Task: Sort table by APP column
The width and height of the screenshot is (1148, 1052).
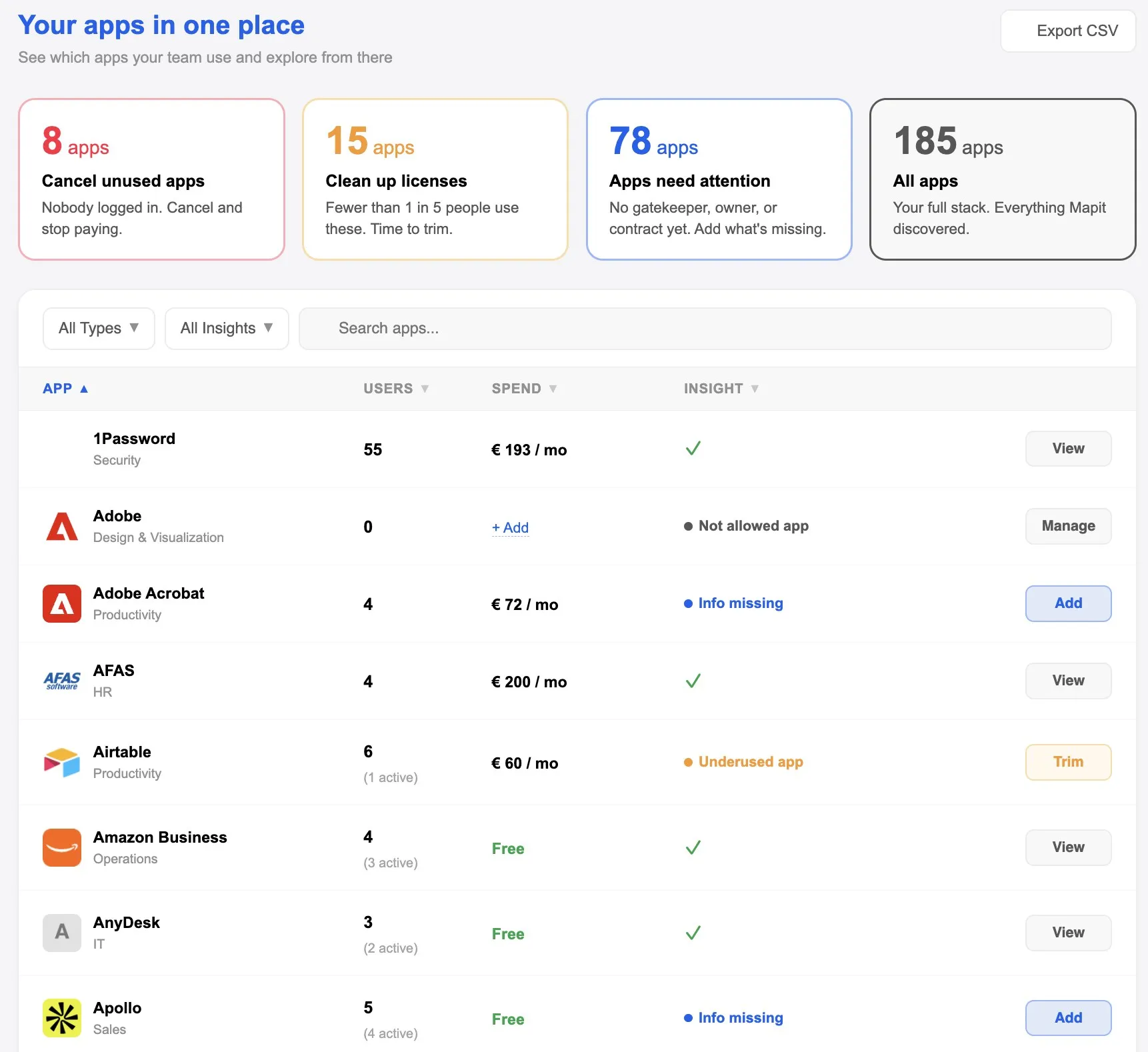Action: [x=65, y=389]
